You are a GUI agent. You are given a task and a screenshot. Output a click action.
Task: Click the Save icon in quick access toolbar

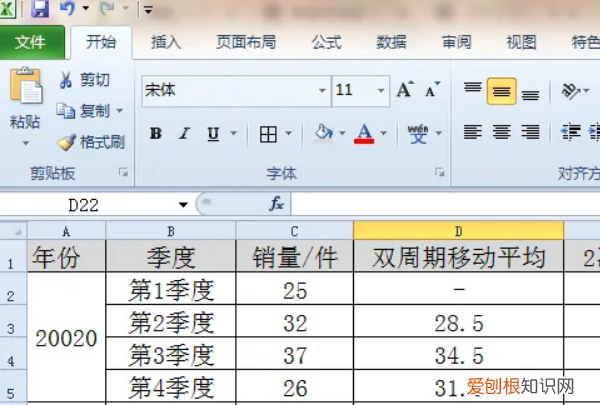pyautogui.click(x=40, y=8)
